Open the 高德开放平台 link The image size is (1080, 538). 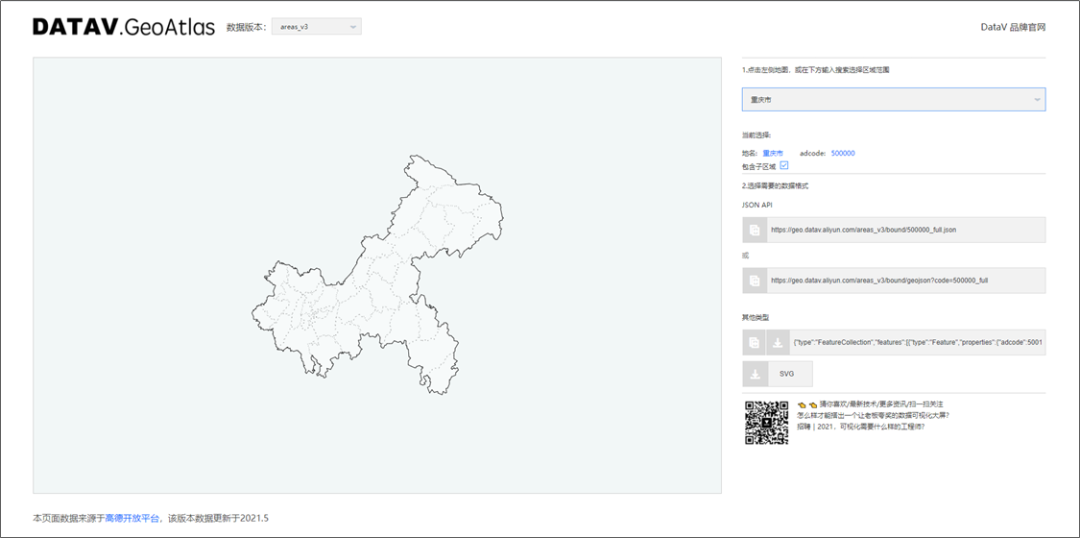point(132,517)
